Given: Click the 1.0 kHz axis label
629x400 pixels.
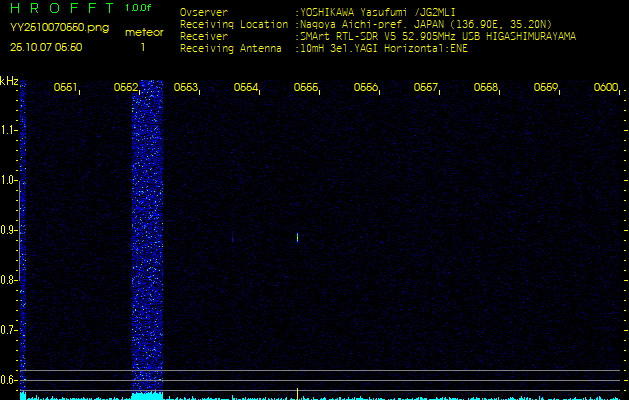Looking at the screenshot, I should (x=8, y=180).
